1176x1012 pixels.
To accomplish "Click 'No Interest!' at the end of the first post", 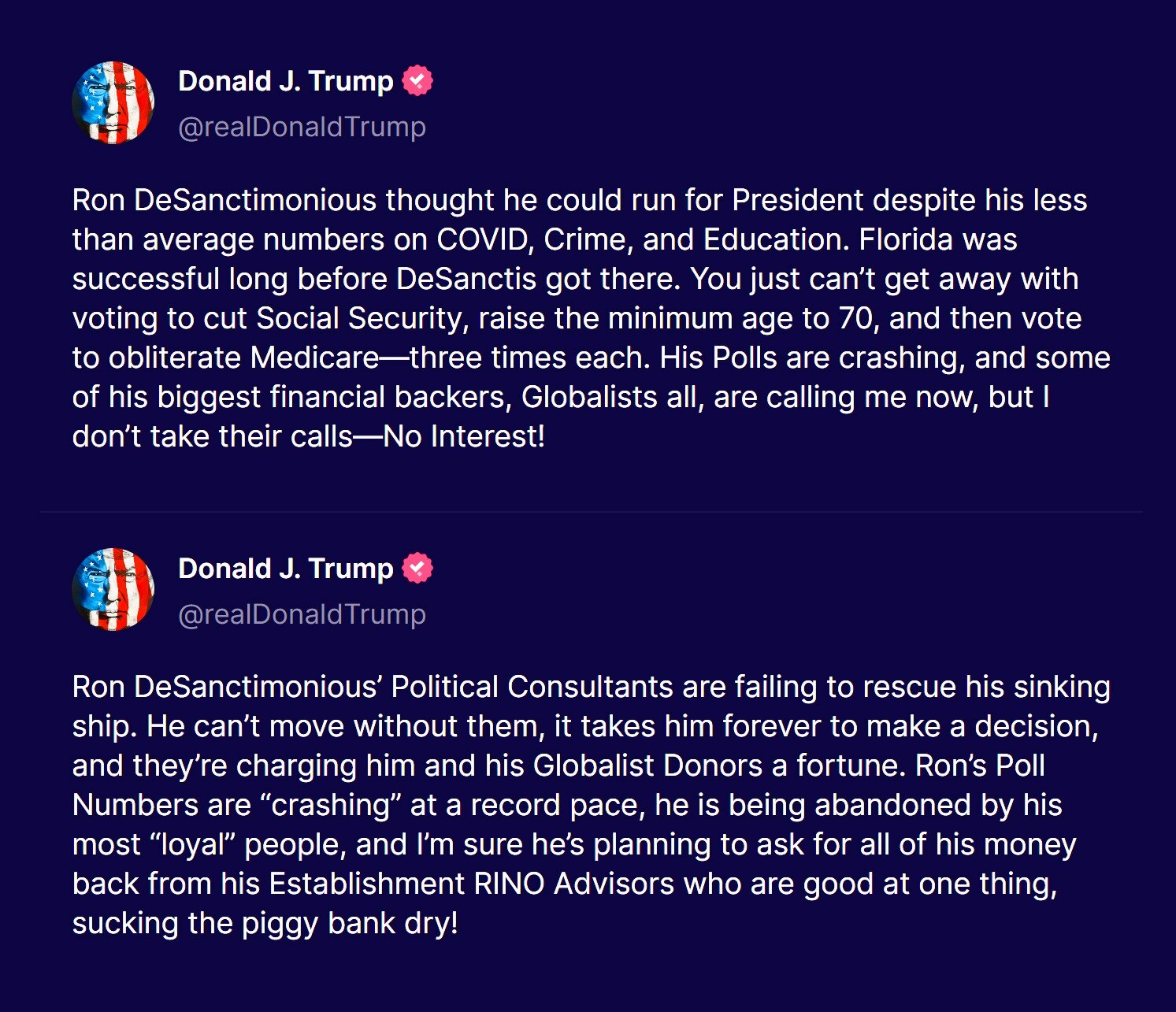I will 463,436.
